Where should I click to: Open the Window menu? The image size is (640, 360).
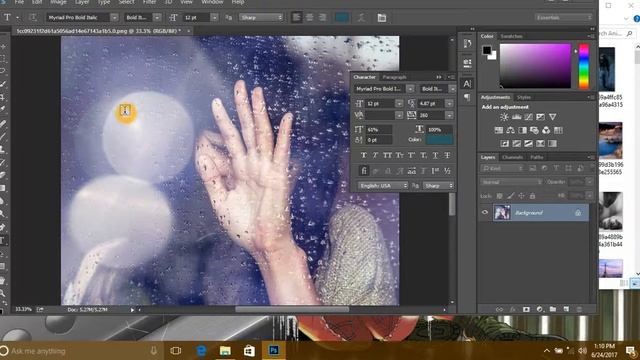212,2
